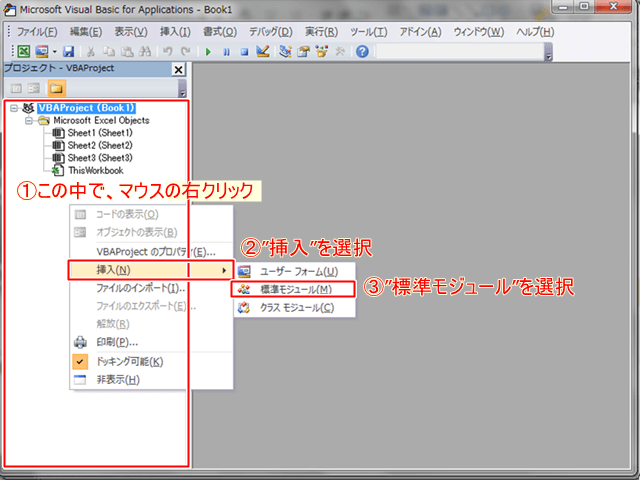This screenshot has height=480, width=640.
Task: Select Sheet2 (Sheet2) in the project tree
Action: pyautogui.click(x=100, y=145)
